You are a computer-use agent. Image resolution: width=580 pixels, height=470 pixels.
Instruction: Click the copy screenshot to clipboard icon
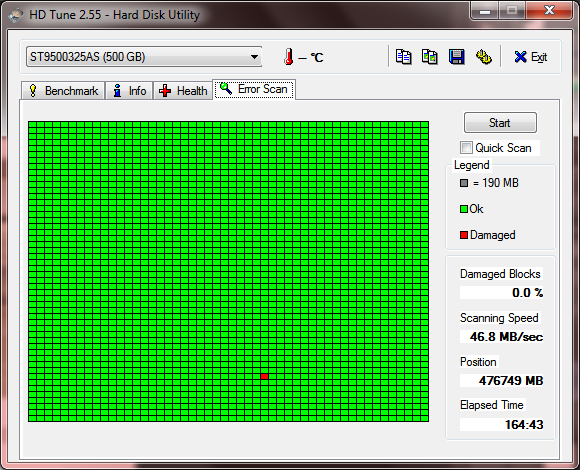pyautogui.click(x=430, y=57)
